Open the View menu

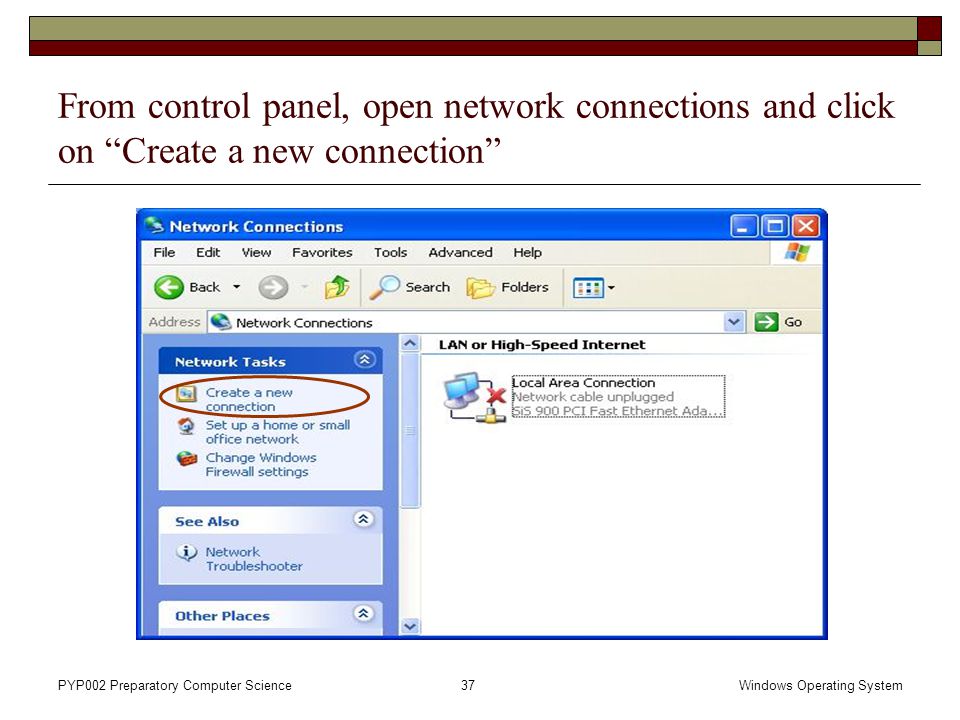pos(257,252)
